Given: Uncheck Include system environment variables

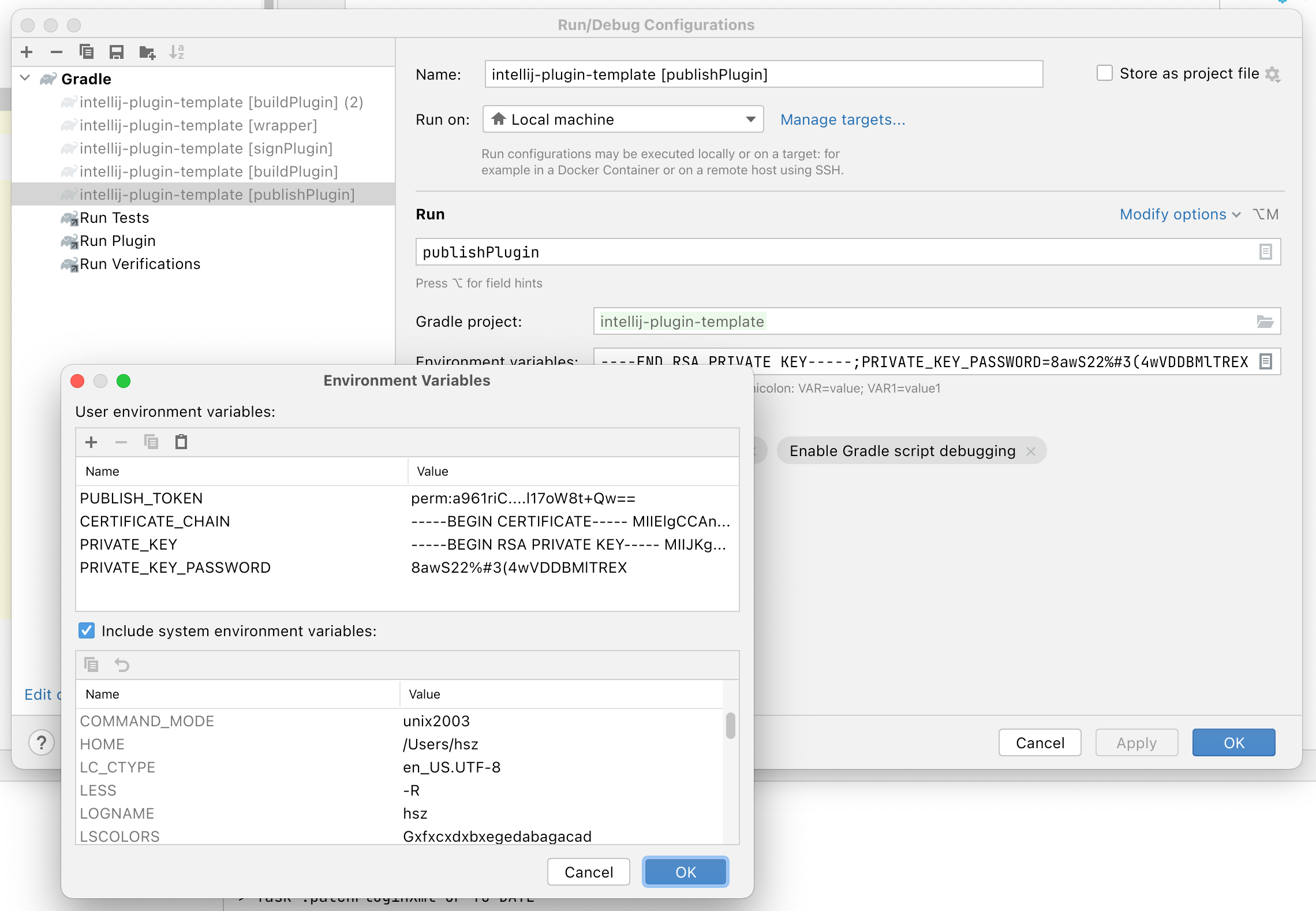Looking at the screenshot, I should pyautogui.click(x=87, y=630).
